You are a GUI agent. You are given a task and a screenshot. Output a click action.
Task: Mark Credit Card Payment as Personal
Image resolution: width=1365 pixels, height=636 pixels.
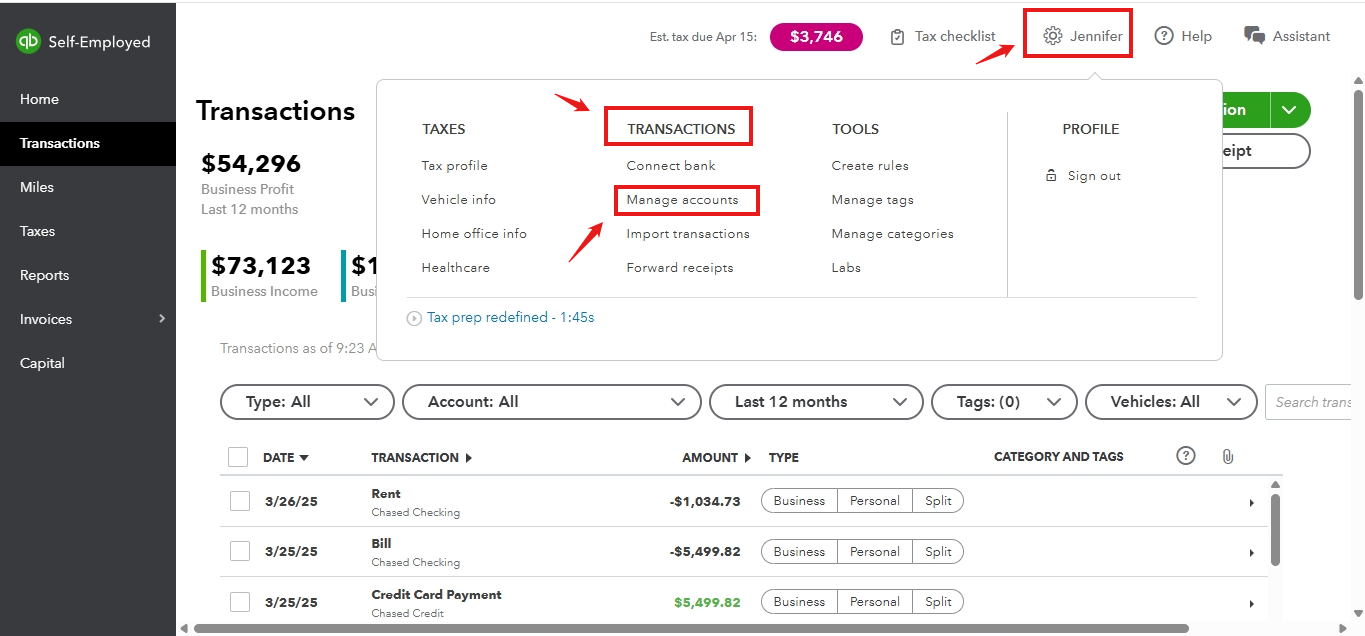pyautogui.click(x=875, y=602)
